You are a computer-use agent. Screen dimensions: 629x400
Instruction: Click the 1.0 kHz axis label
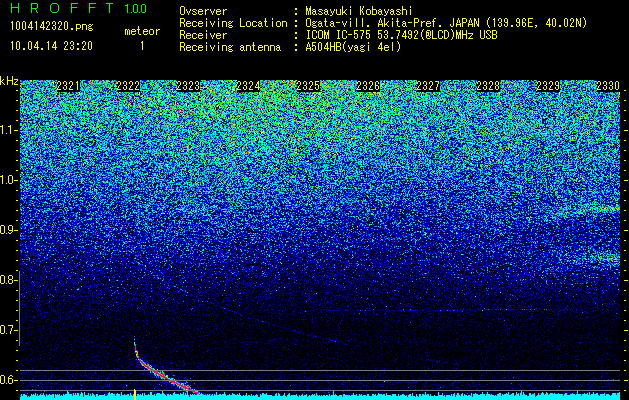pyautogui.click(x=8, y=180)
